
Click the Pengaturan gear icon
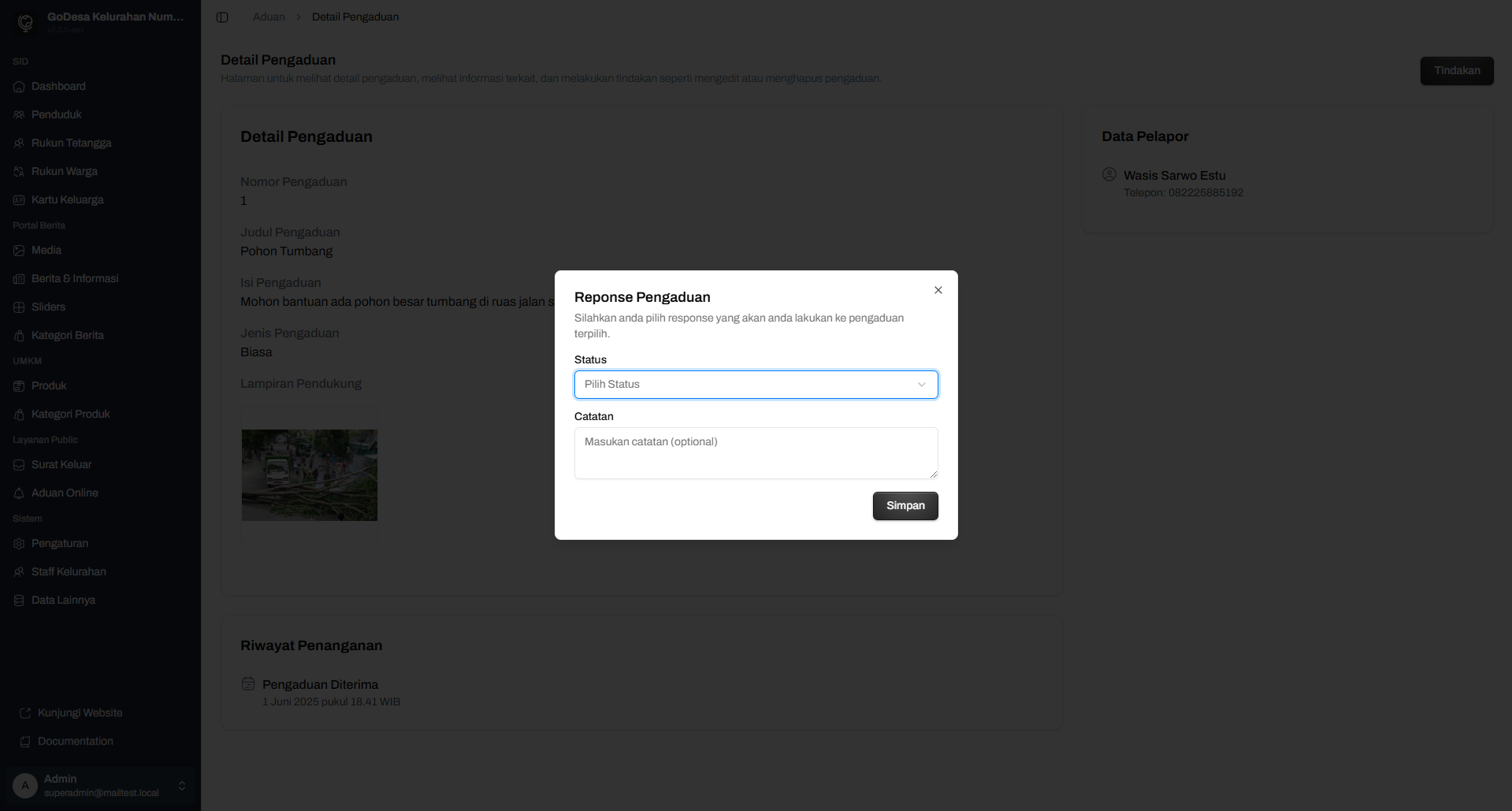19,544
